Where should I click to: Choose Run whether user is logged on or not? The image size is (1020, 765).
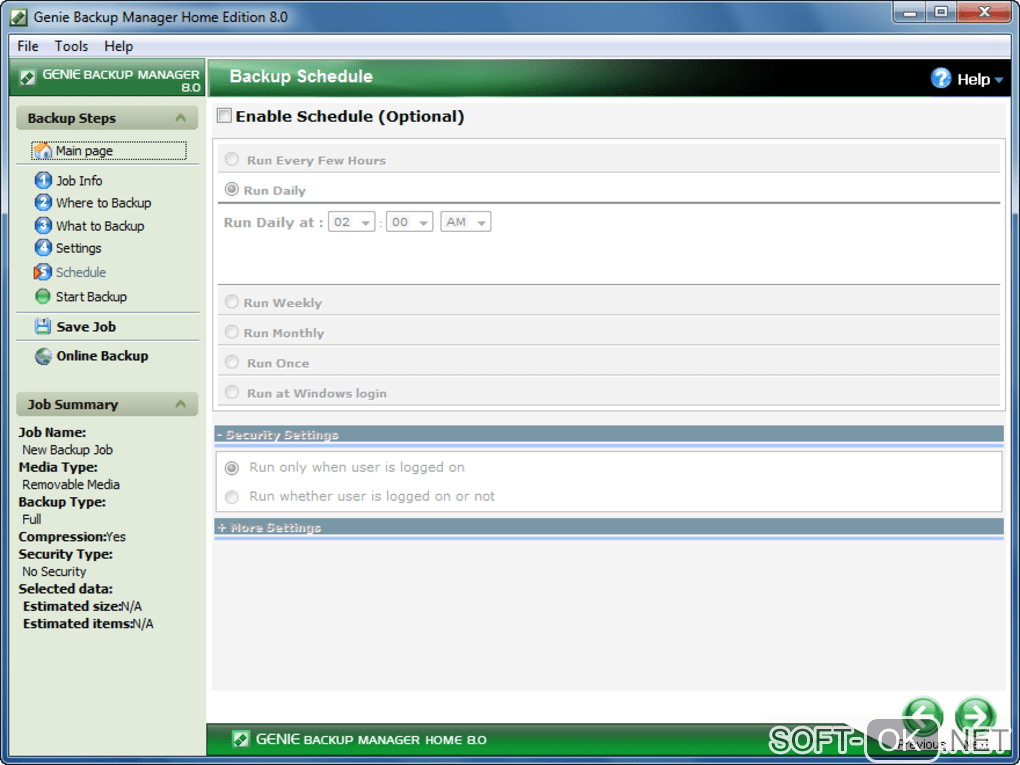pos(232,498)
